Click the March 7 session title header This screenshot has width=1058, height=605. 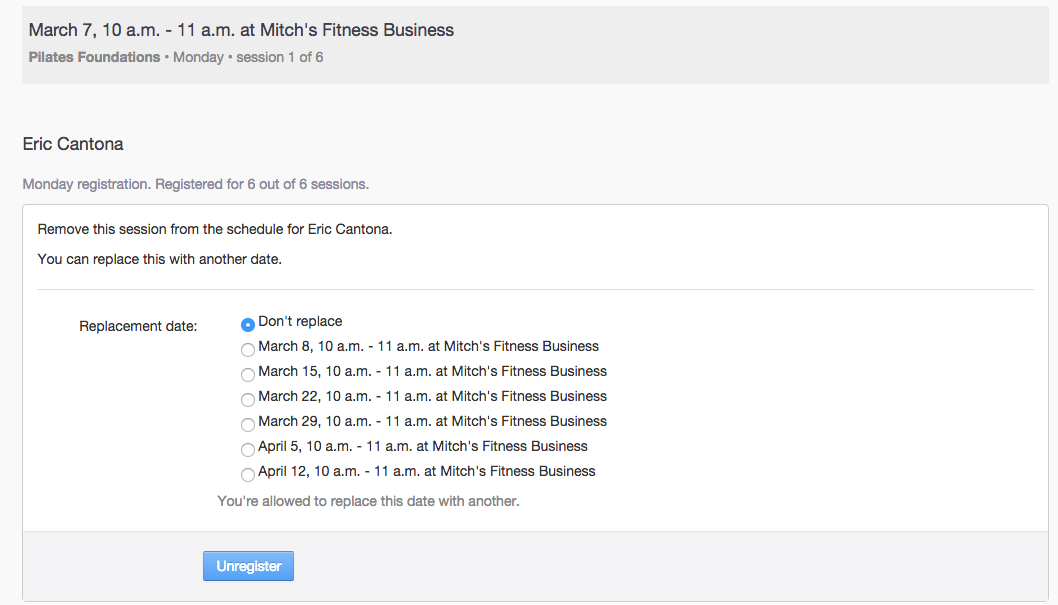241,30
